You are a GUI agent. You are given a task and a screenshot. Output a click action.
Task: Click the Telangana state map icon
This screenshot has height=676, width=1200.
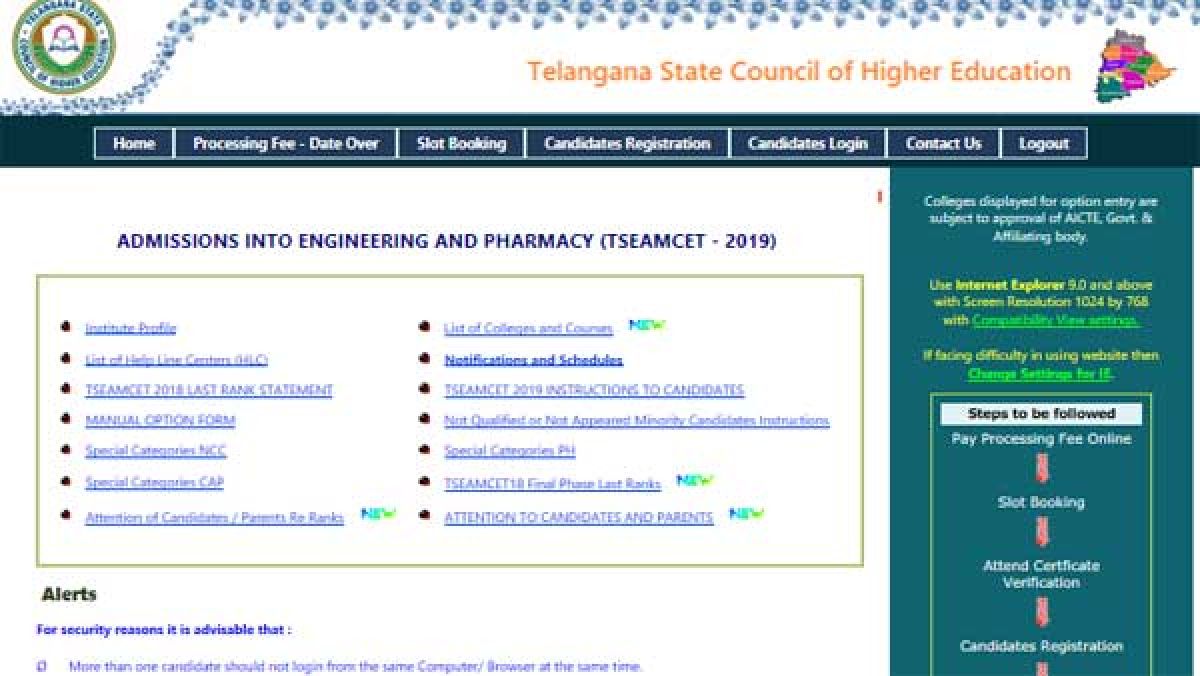1138,67
